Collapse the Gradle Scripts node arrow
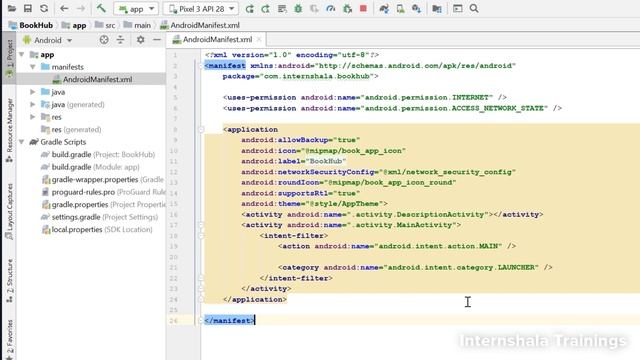This screenshot has height=360, width=640. (x=22, y=142)
